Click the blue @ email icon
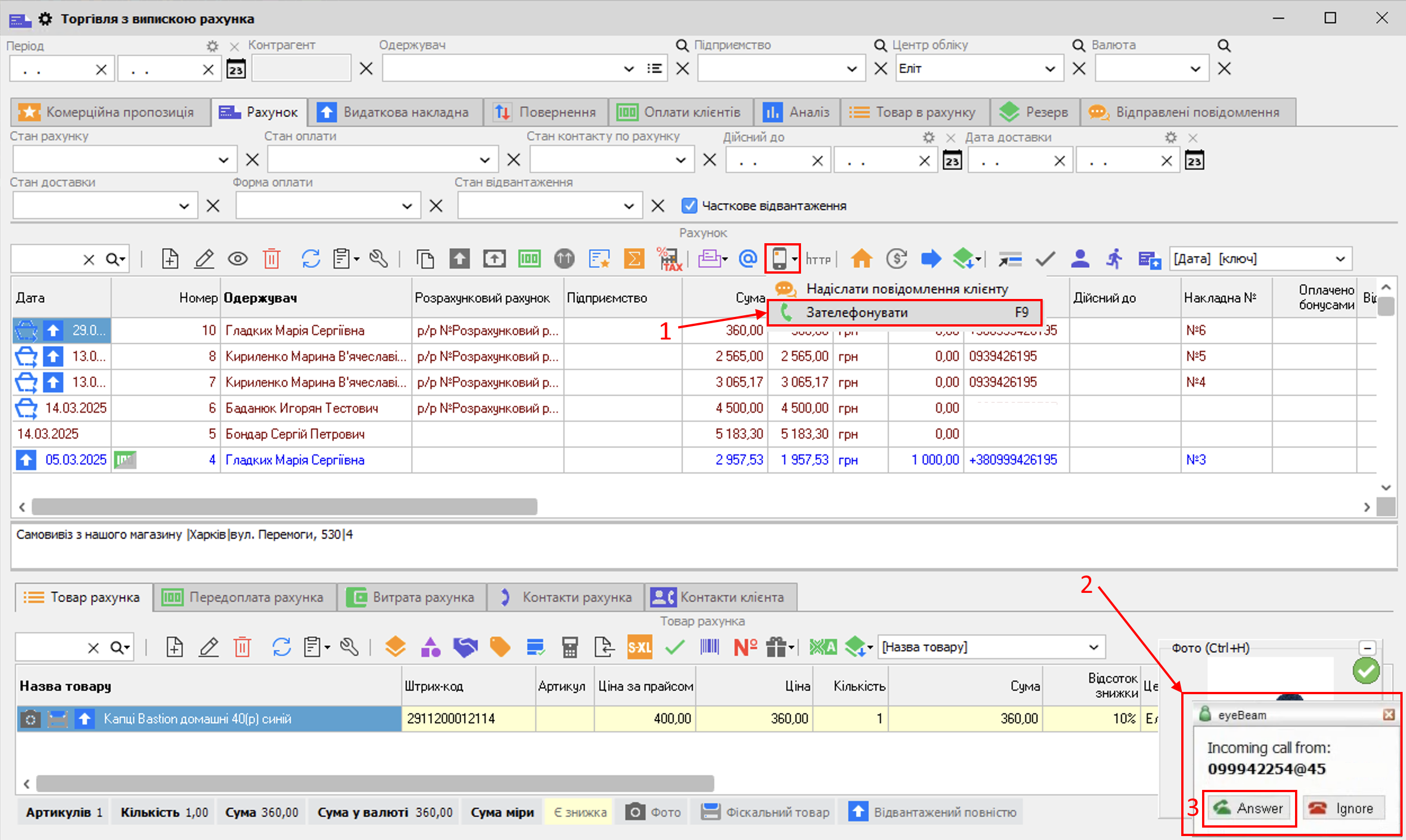Image resolution: width=1406 pixels, height=840 pixels. (748, 259)
